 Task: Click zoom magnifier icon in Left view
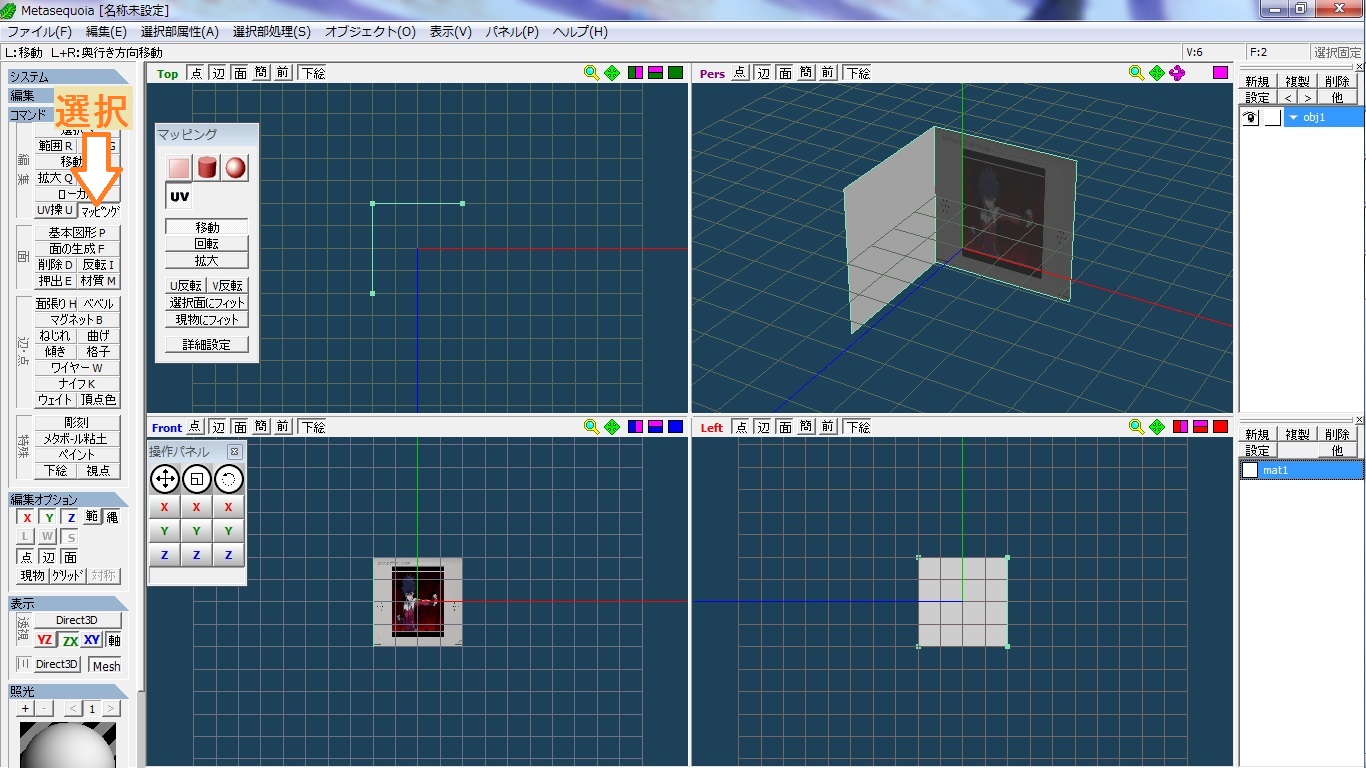1137,427
